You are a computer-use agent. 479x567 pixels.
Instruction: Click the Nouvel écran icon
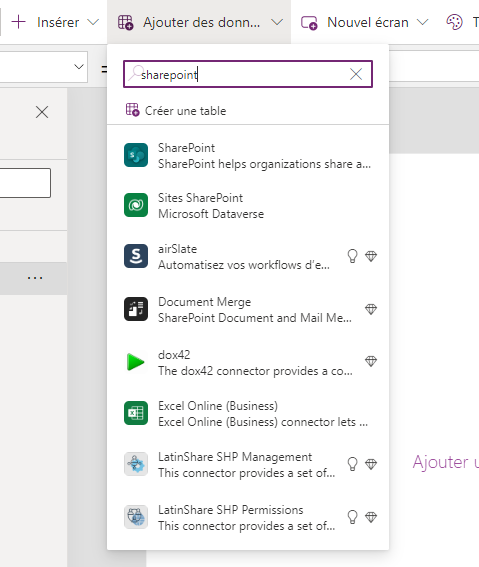pos(309,23)
